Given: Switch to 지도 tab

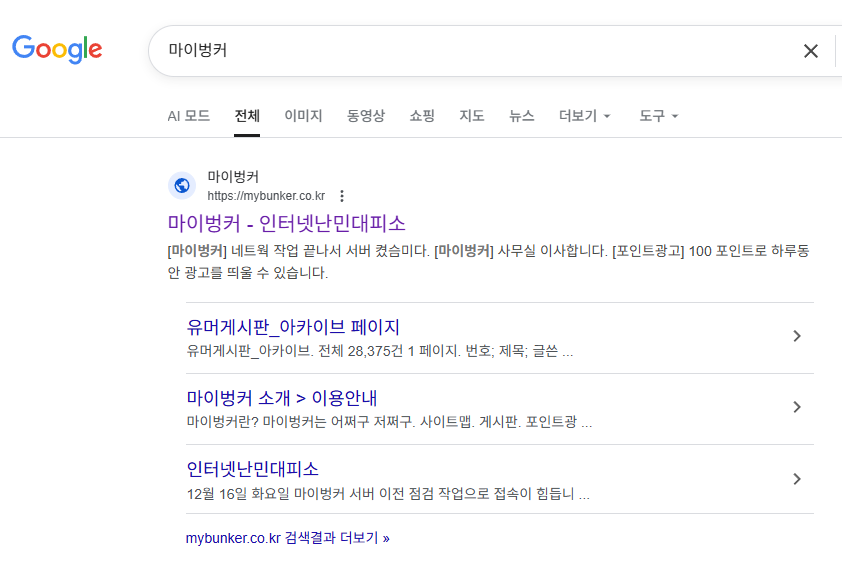Looking at the screenshot, I should [472, 116].
